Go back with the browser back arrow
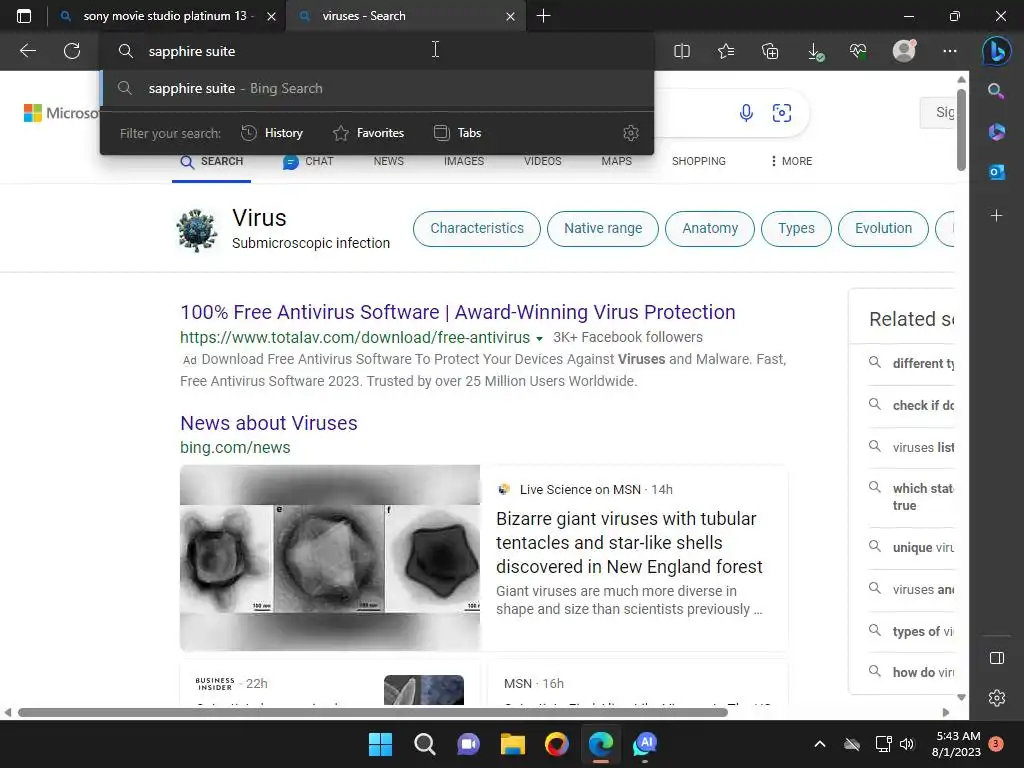1024x768 pixels. coord(27,51)
